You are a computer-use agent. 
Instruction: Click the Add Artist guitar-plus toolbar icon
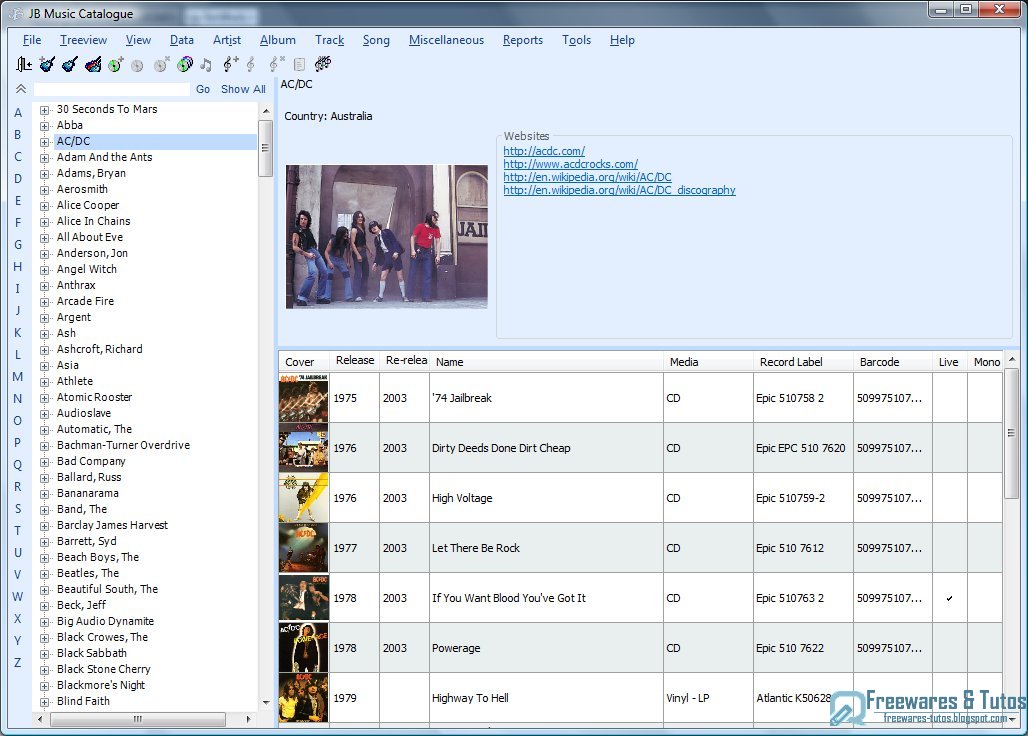pyautogui.click(x=45, y=63)
